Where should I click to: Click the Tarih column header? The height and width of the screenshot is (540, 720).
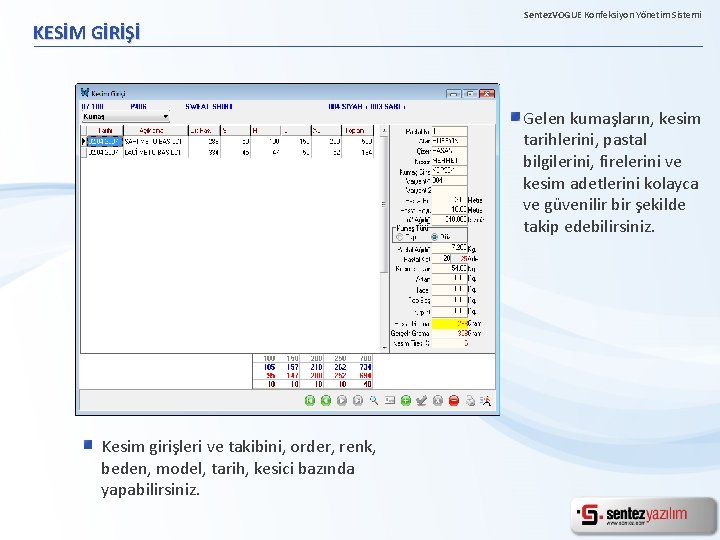(105, 130)
